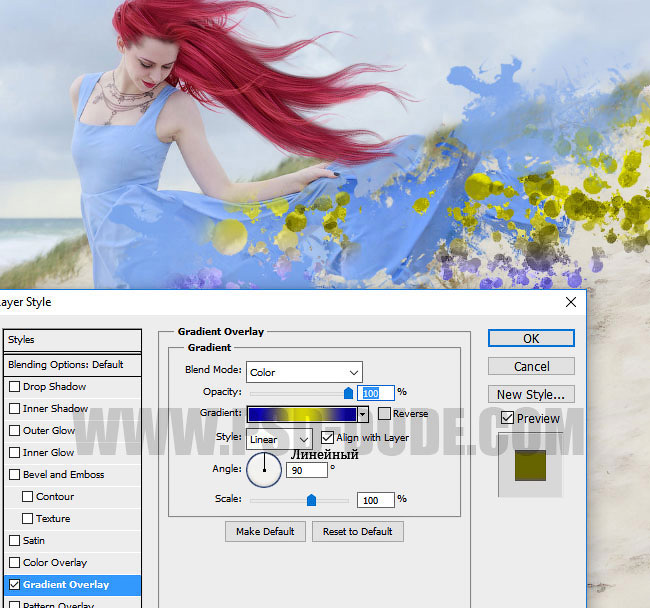Toggle the Reverse gradient checkbox
This screenshot has height=608, width=650.
pyautogui.click(x=384, y=413)
